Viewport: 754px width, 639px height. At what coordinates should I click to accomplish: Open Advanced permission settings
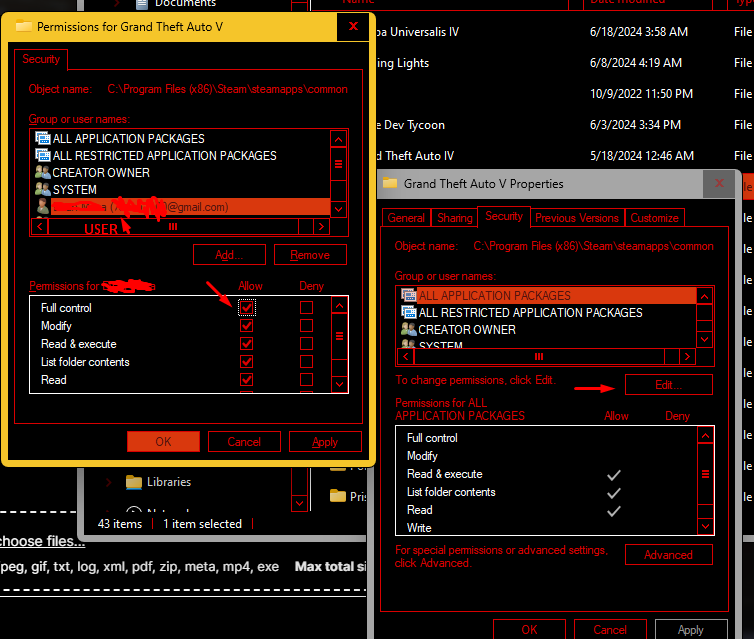coord(668,555)
